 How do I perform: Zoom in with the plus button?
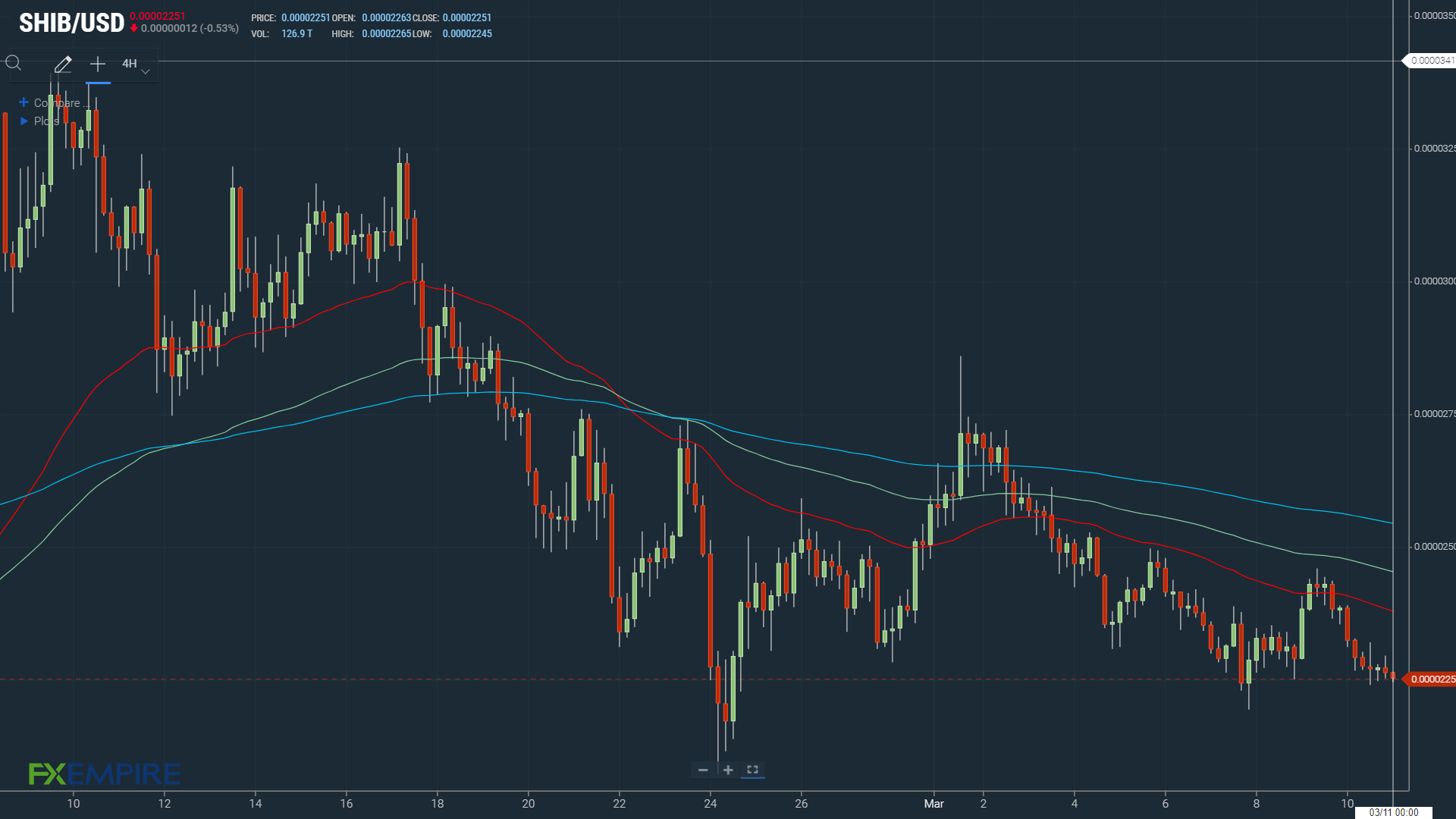click(728, 770)
